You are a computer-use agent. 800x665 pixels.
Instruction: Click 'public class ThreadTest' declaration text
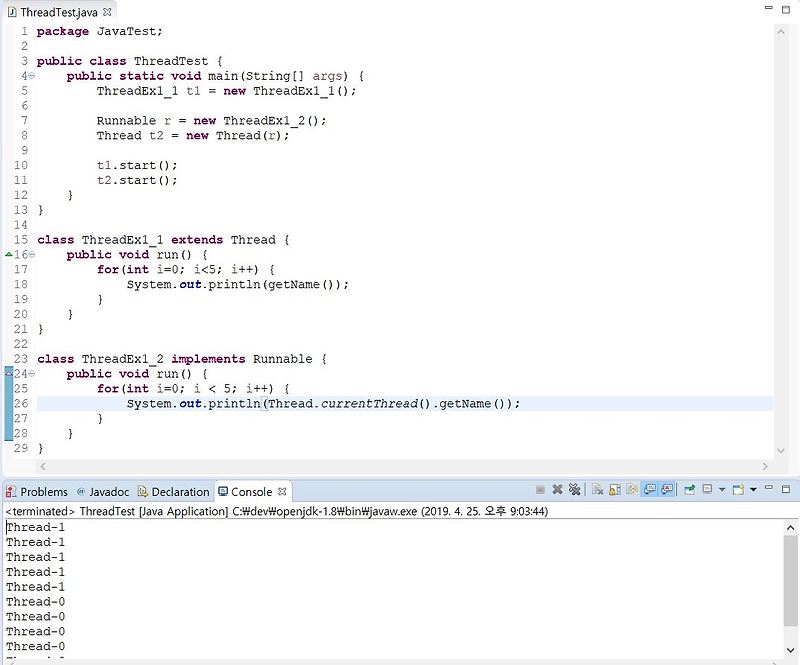(122, 61)
